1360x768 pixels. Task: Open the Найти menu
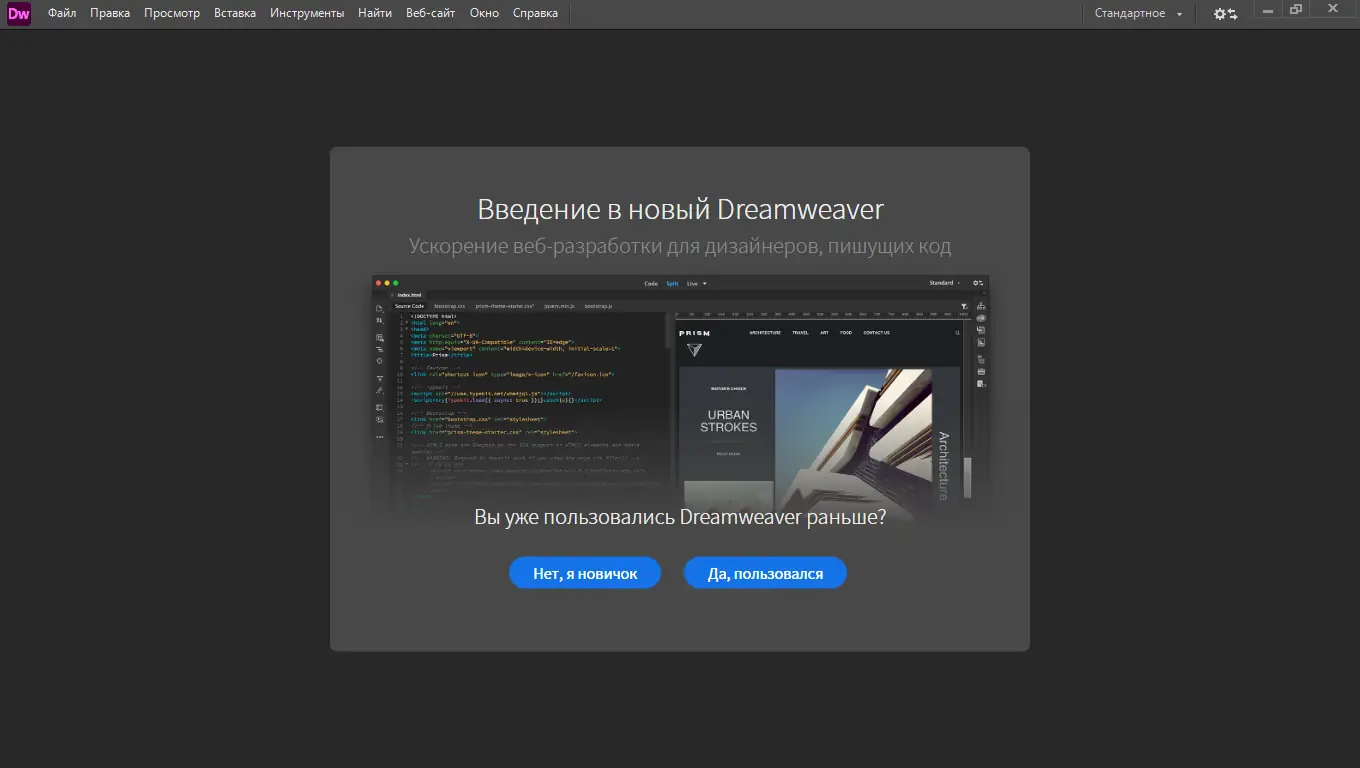(x=374, y=12)
